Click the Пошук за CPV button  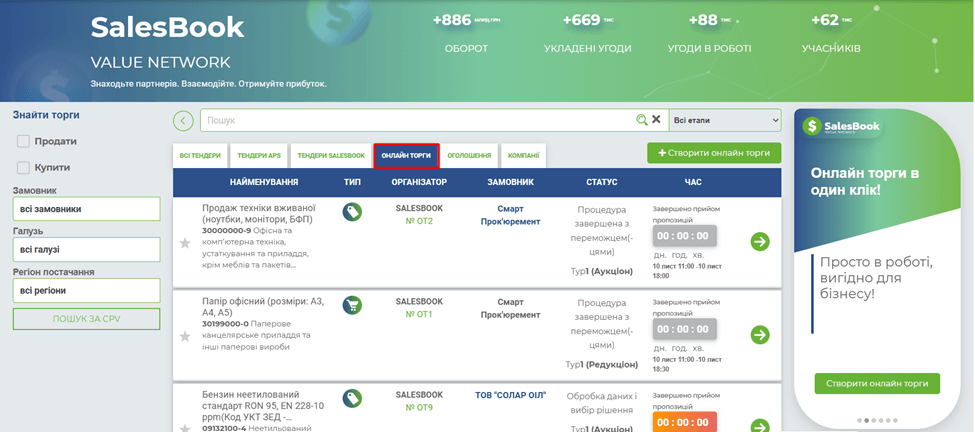click(86, 319)
